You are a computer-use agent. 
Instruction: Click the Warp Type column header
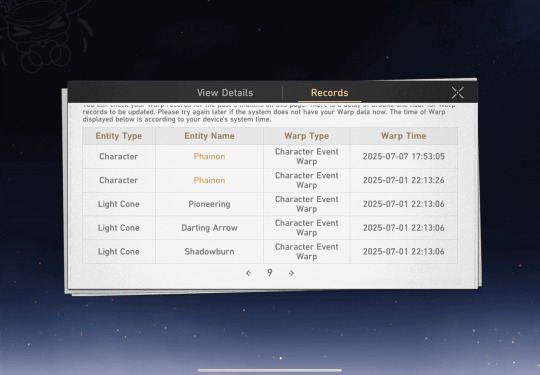(x=307, y=136)
